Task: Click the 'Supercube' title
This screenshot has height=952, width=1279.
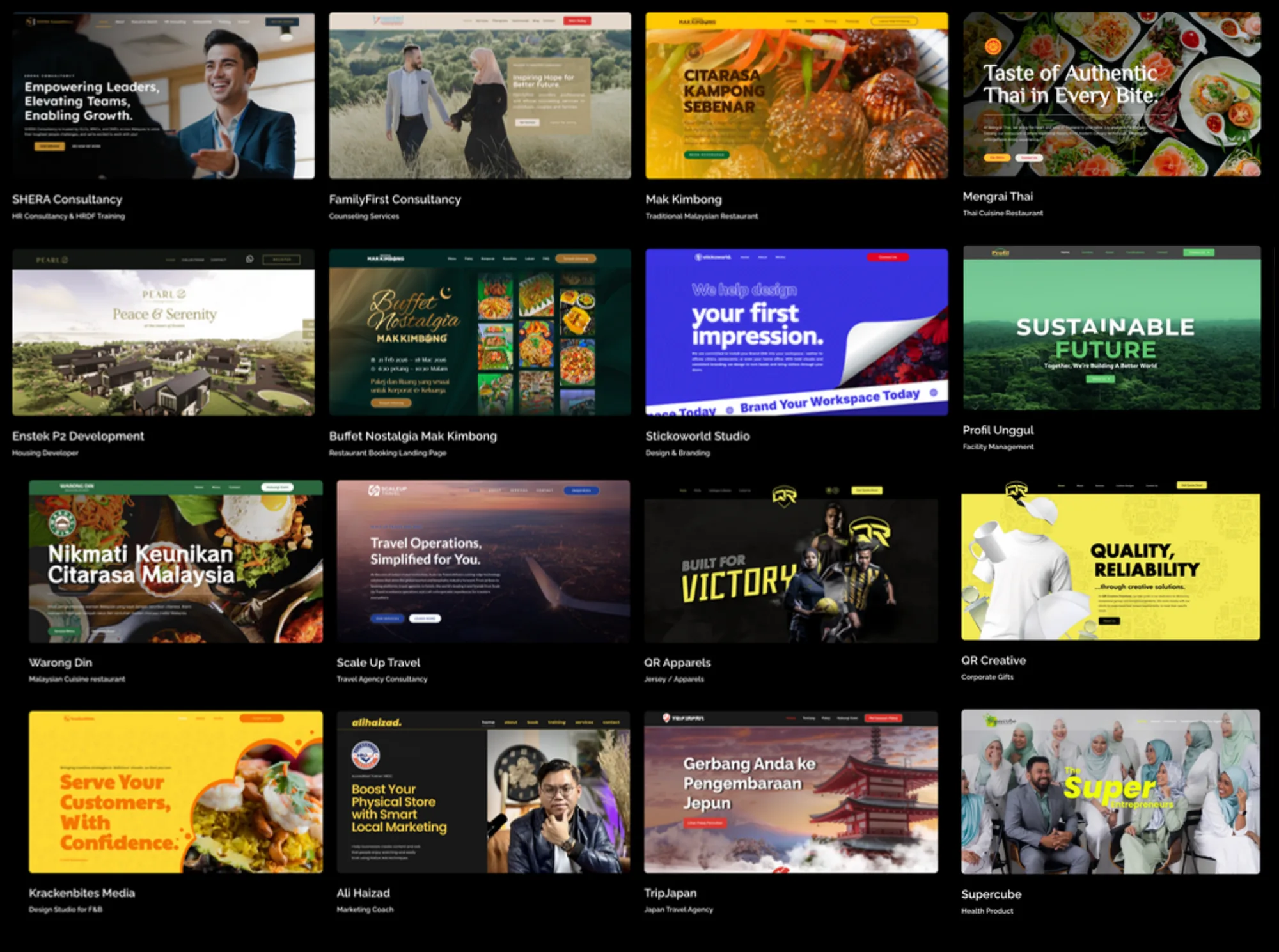Action: [x=991, y=894]
